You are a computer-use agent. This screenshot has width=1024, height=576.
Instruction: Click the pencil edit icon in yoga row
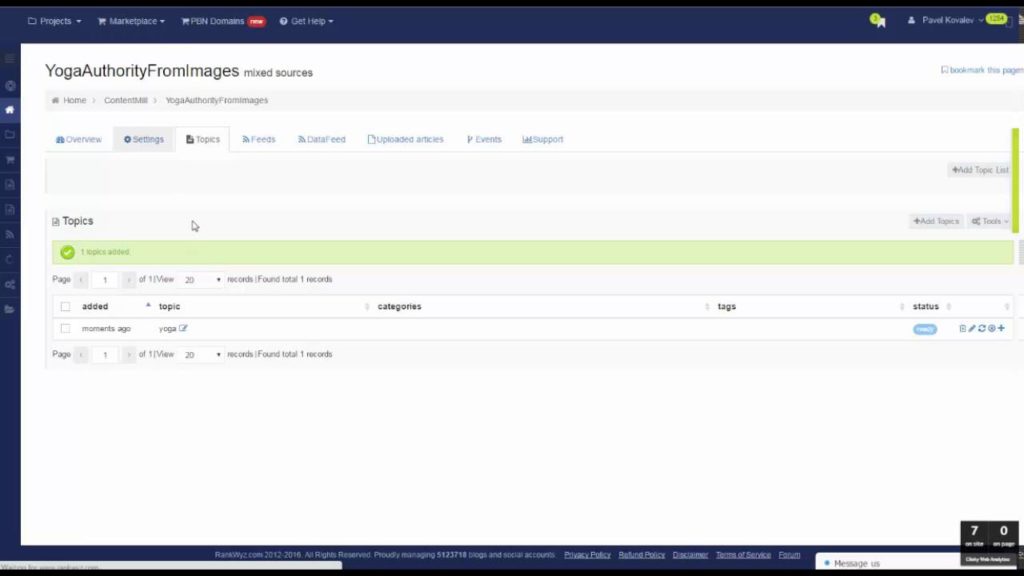pos(972,328)
